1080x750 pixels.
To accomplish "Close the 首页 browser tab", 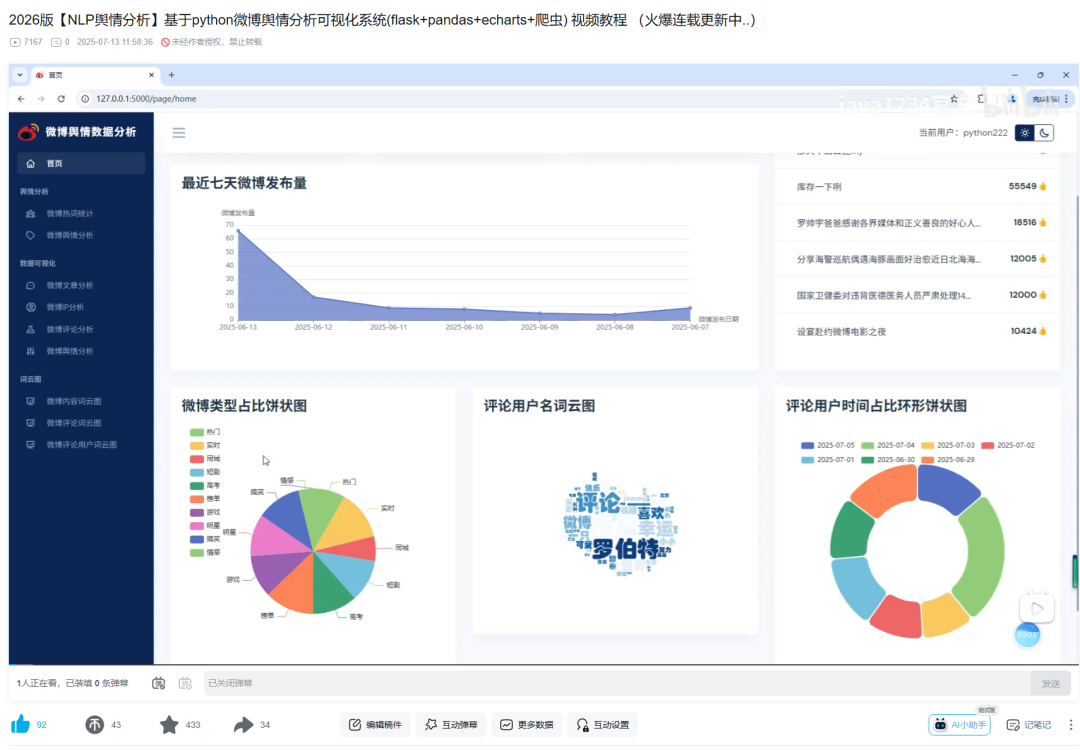I will pyautogui.click(x=152, y=74).
